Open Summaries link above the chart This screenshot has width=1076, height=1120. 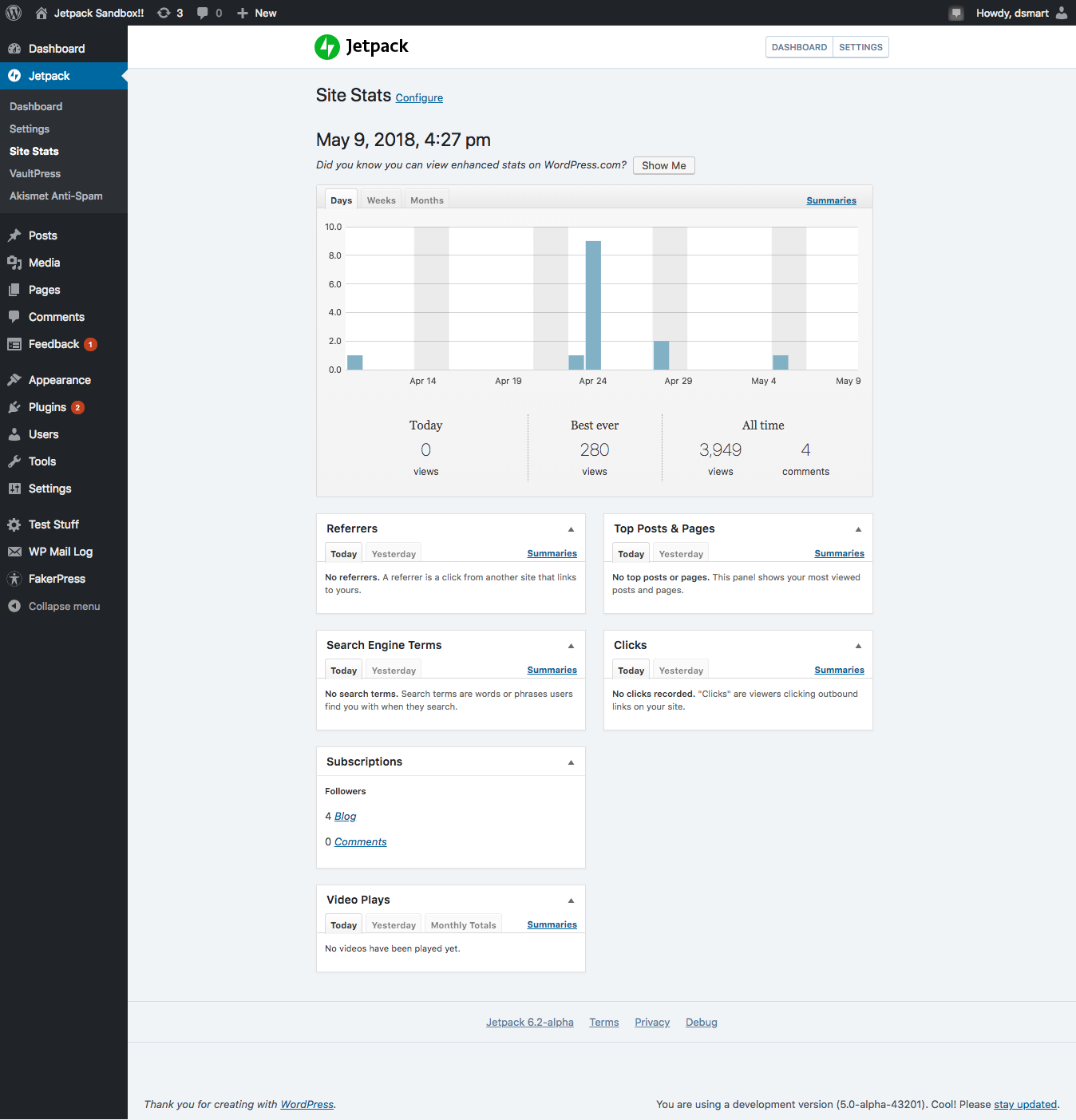click(x=831, y=200)
